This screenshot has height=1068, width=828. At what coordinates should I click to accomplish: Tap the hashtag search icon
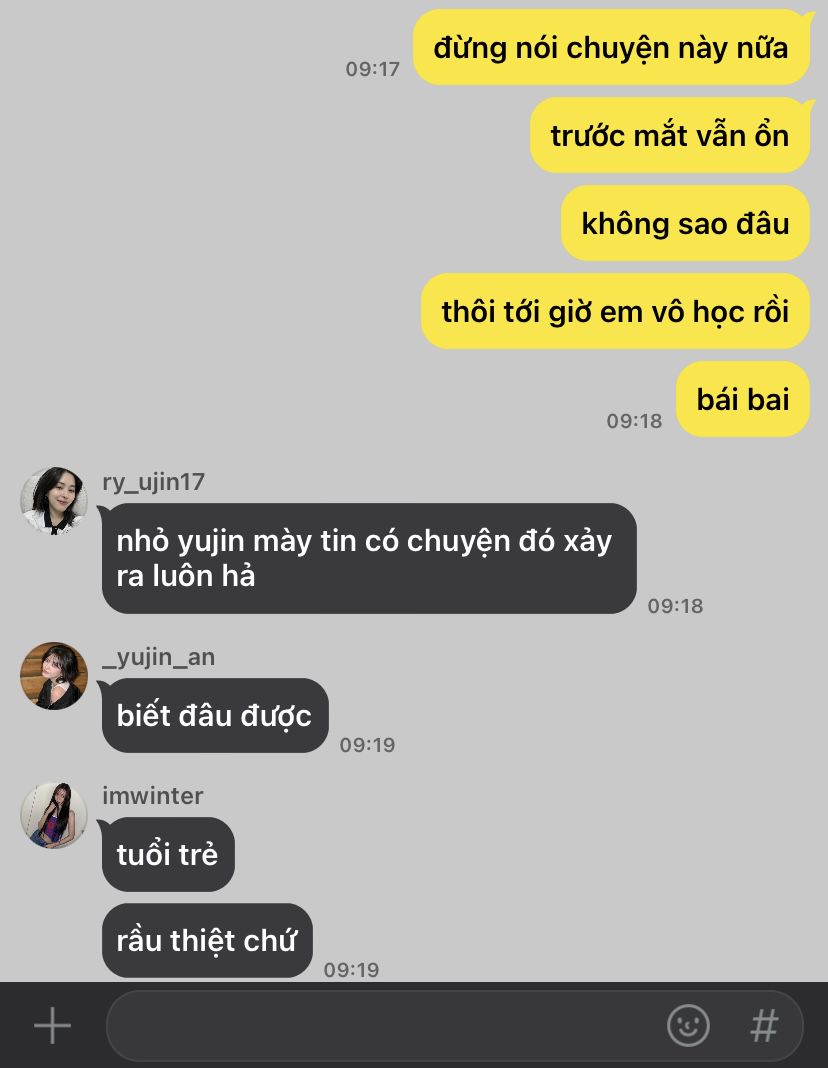point(764,1025)
